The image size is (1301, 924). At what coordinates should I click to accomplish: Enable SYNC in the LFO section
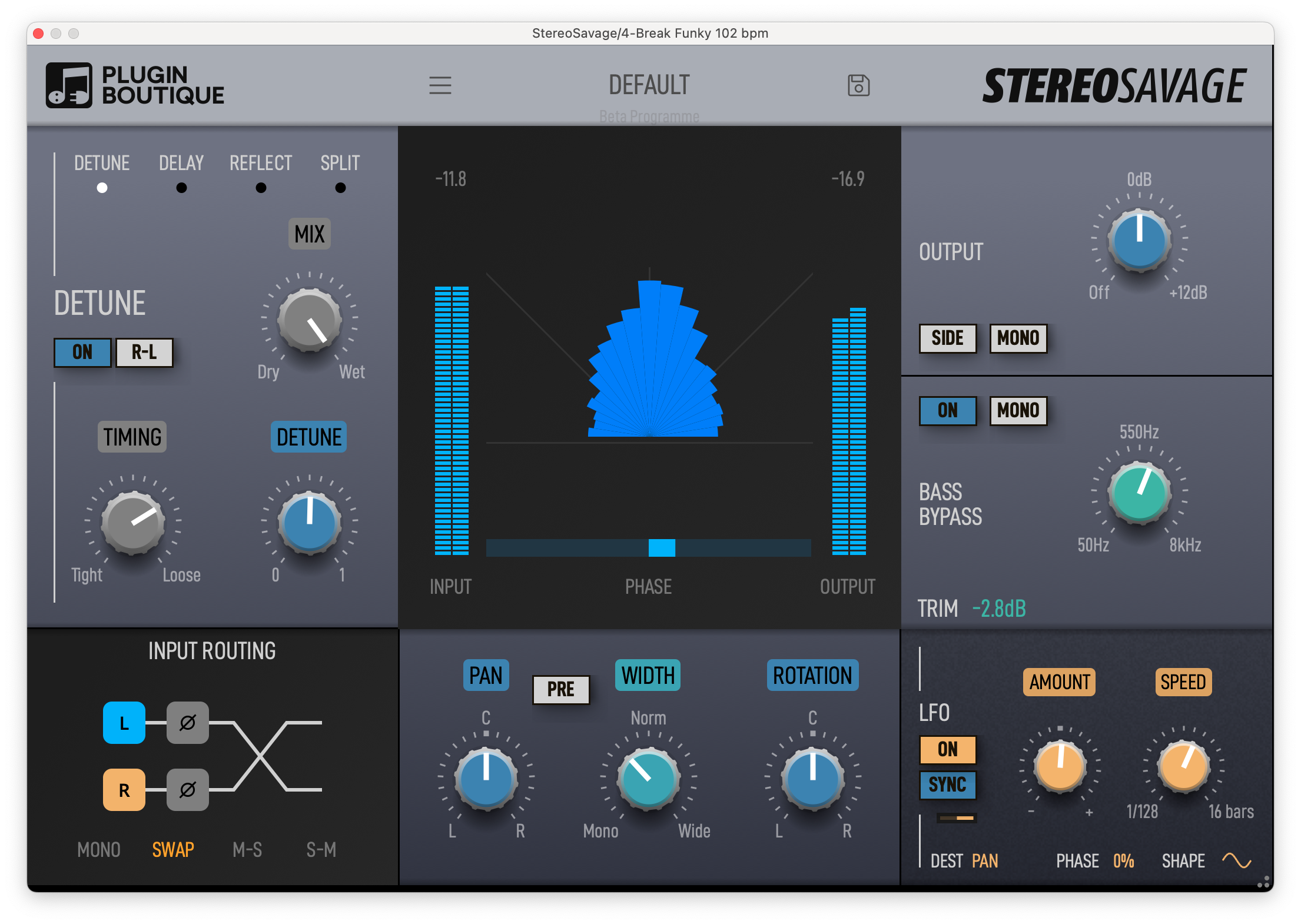coord(947,785)
